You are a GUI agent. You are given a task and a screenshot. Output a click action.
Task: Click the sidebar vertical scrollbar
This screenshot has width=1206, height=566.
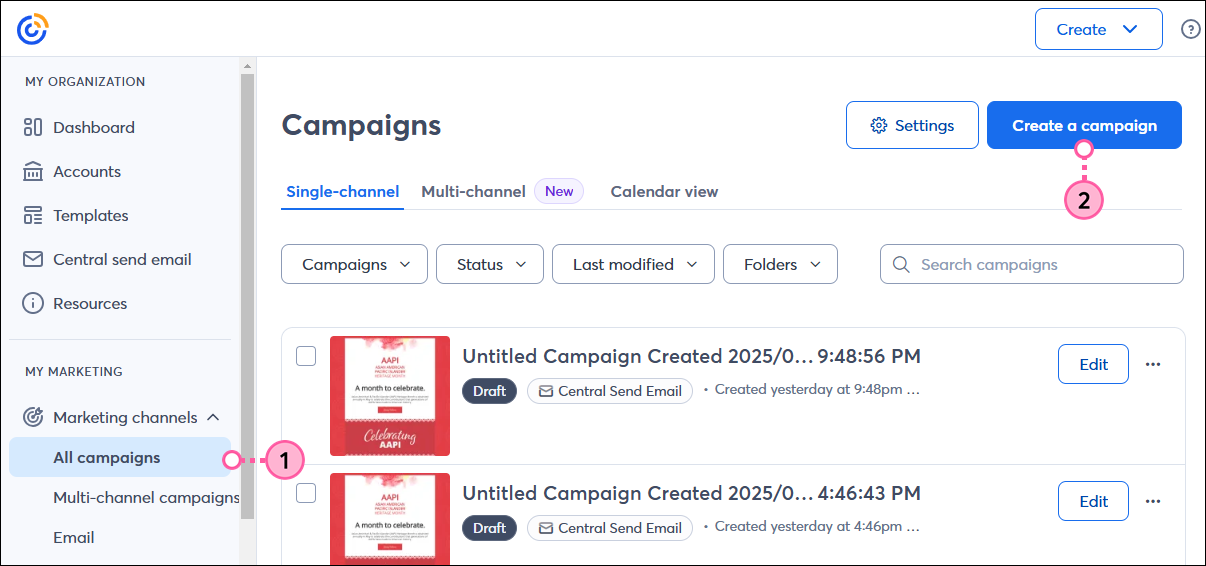coord(247,295)
